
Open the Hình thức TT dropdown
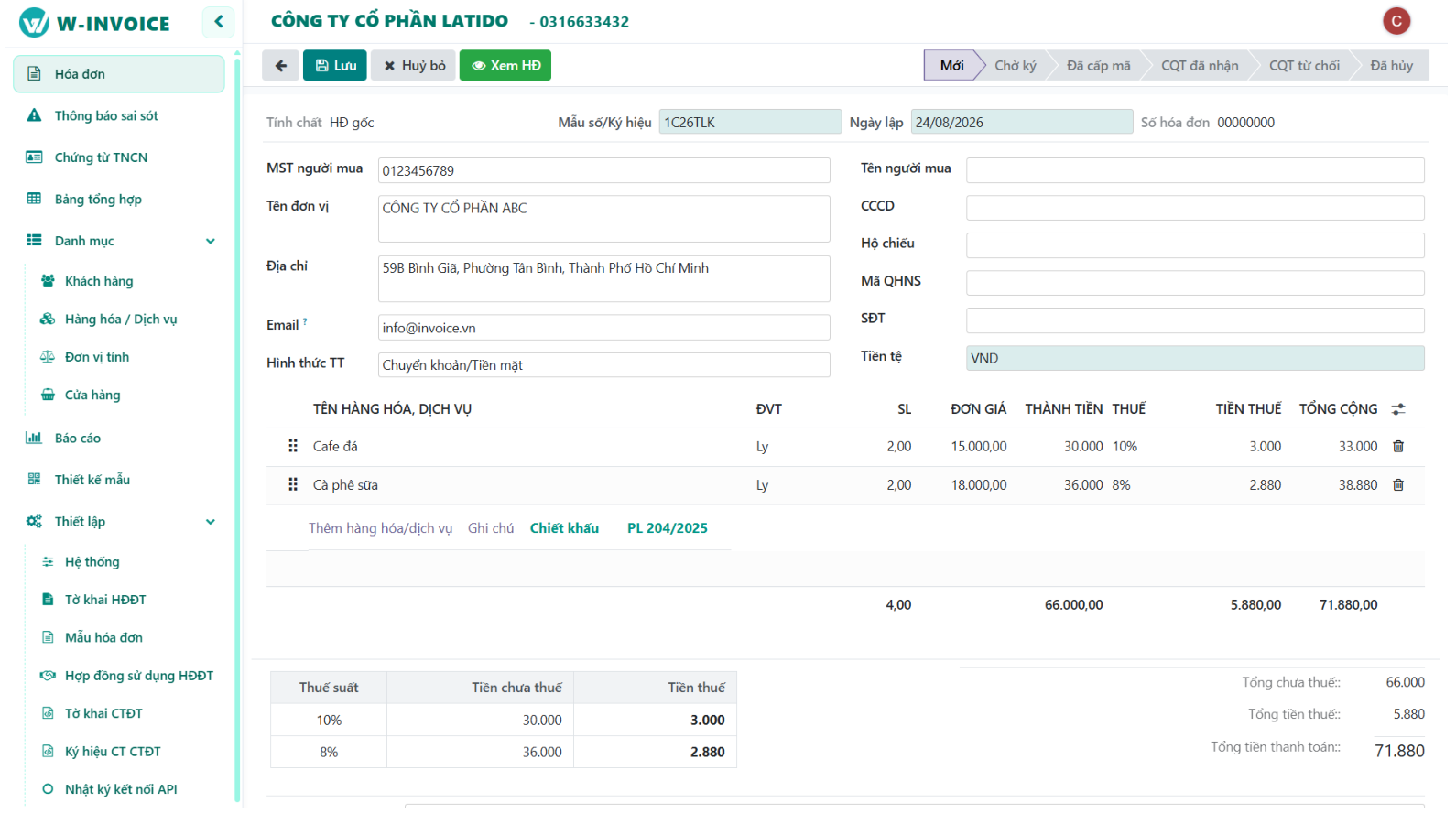[604, 364]
